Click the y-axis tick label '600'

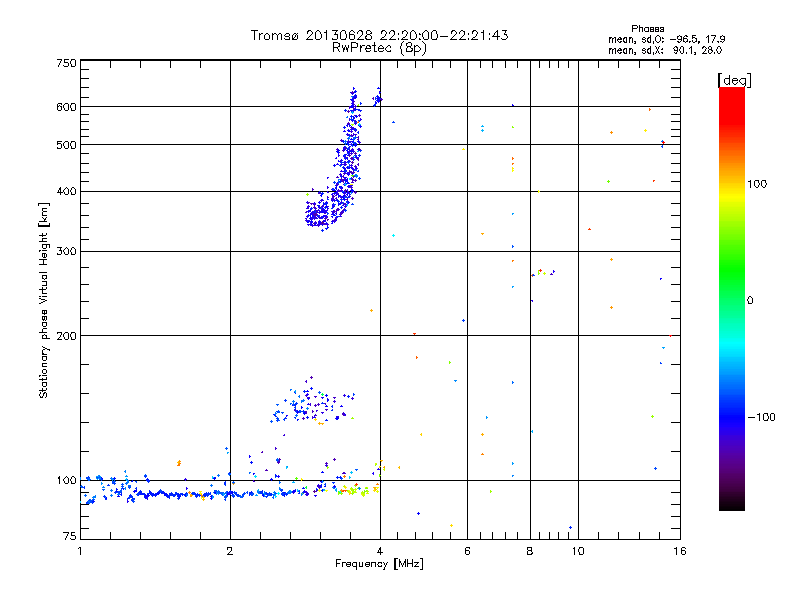pyautogui.click(x=66, y=107)
